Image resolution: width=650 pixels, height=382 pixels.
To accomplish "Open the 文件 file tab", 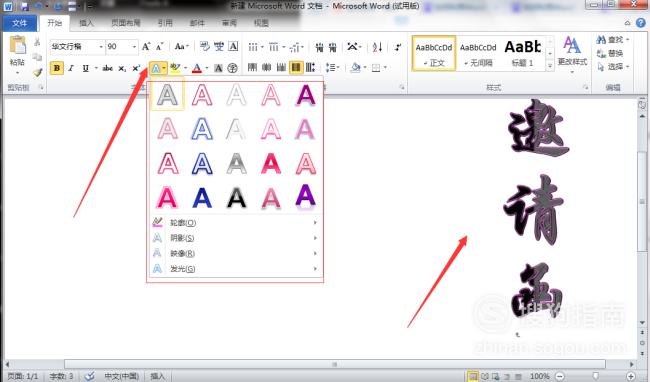I will [x=20, y=23].
